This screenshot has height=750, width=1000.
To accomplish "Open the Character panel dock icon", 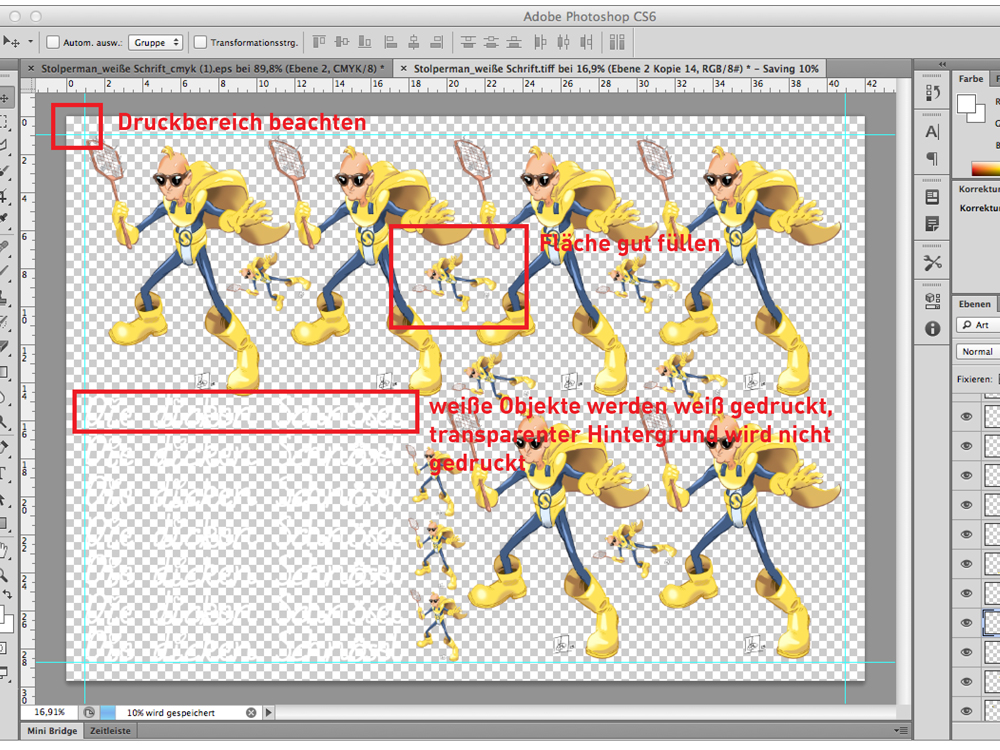I will (932, 131).
